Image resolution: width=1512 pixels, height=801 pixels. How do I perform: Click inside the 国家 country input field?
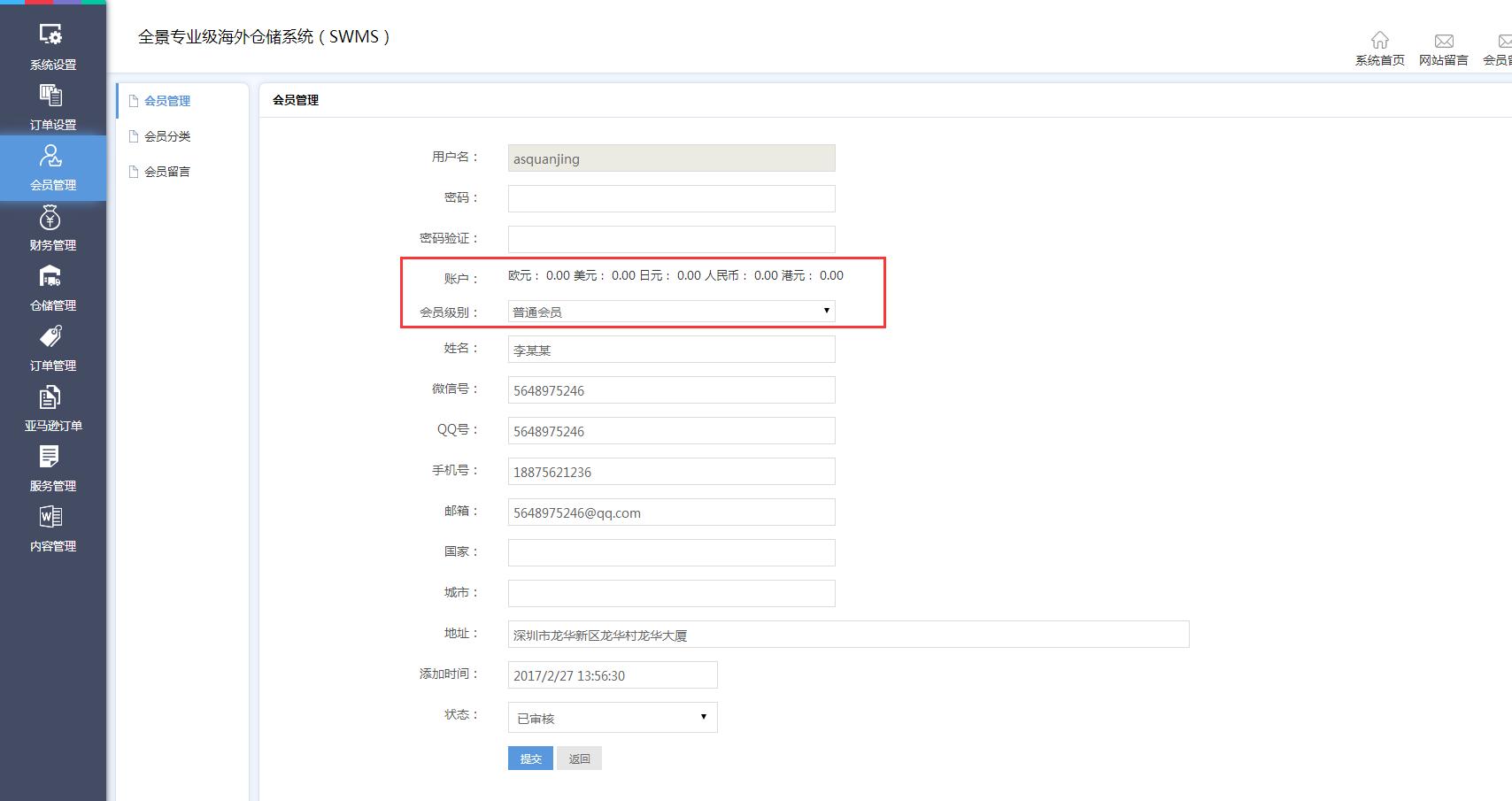pos(670,551)
